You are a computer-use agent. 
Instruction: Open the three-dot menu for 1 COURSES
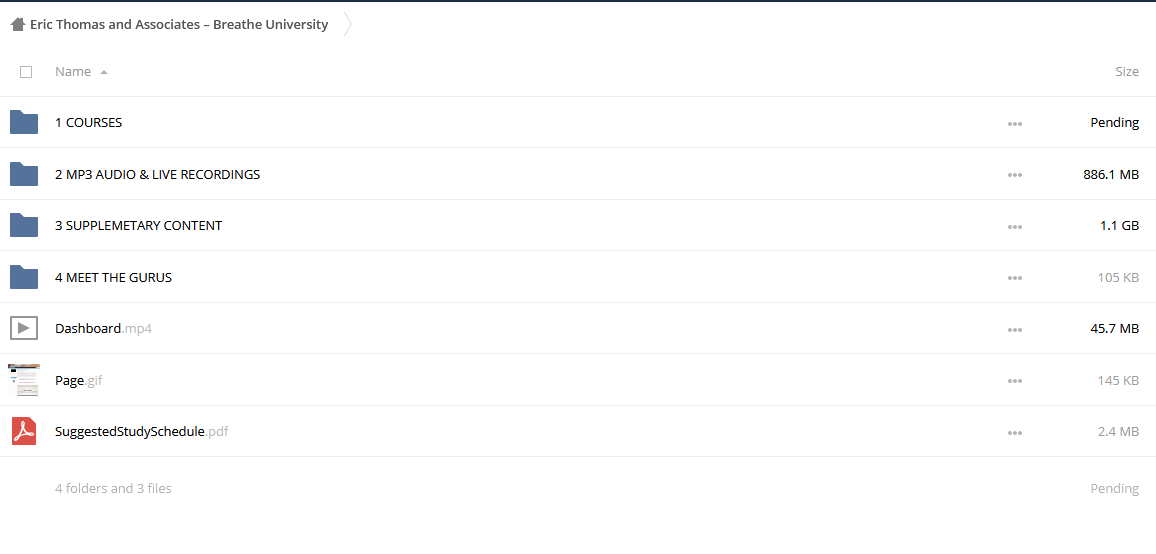pyautogui.click(x=1014, y=124)
